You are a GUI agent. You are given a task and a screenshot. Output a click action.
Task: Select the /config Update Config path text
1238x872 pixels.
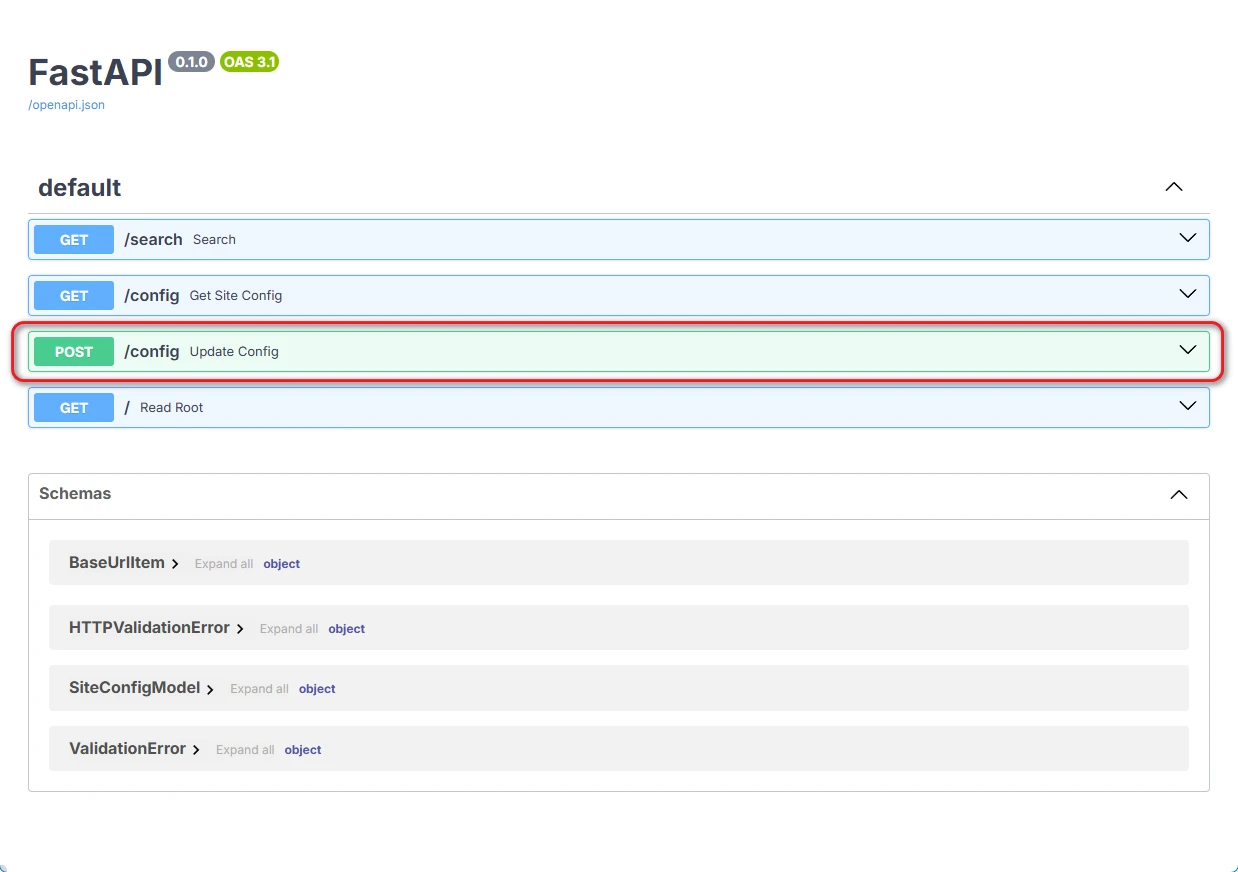pos(152,352)
